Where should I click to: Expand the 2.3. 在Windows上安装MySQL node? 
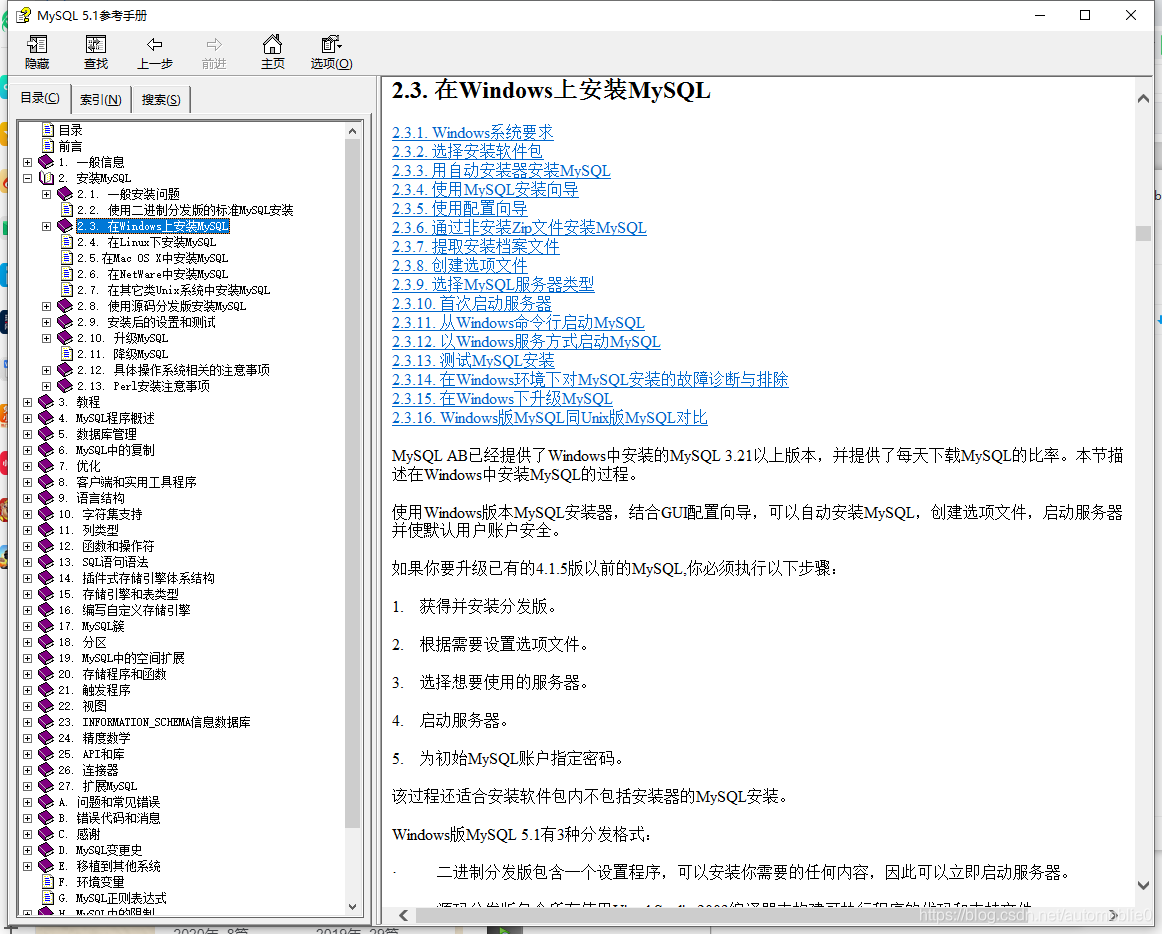(x=46, y=226)
